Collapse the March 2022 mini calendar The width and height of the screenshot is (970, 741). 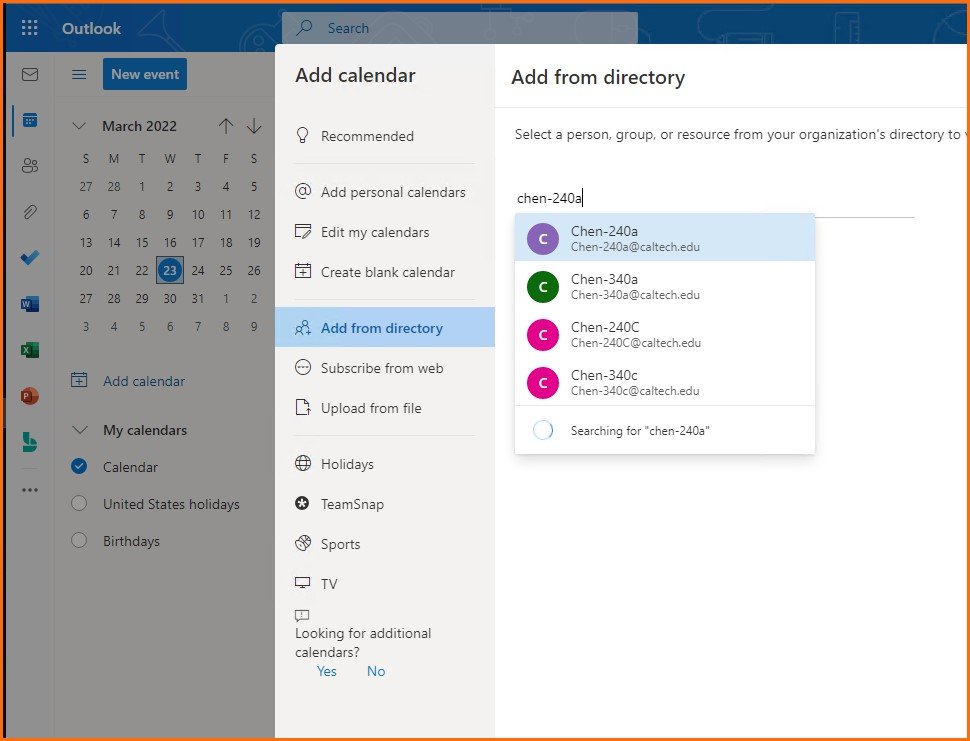point(80,126)
